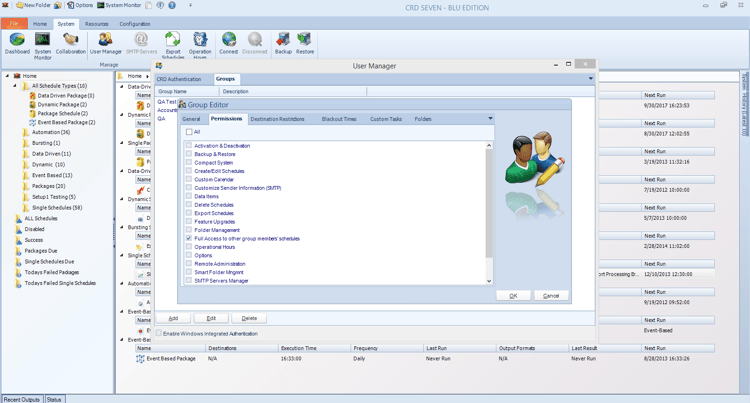Collapse the Home tree root node

click(8, 76)
